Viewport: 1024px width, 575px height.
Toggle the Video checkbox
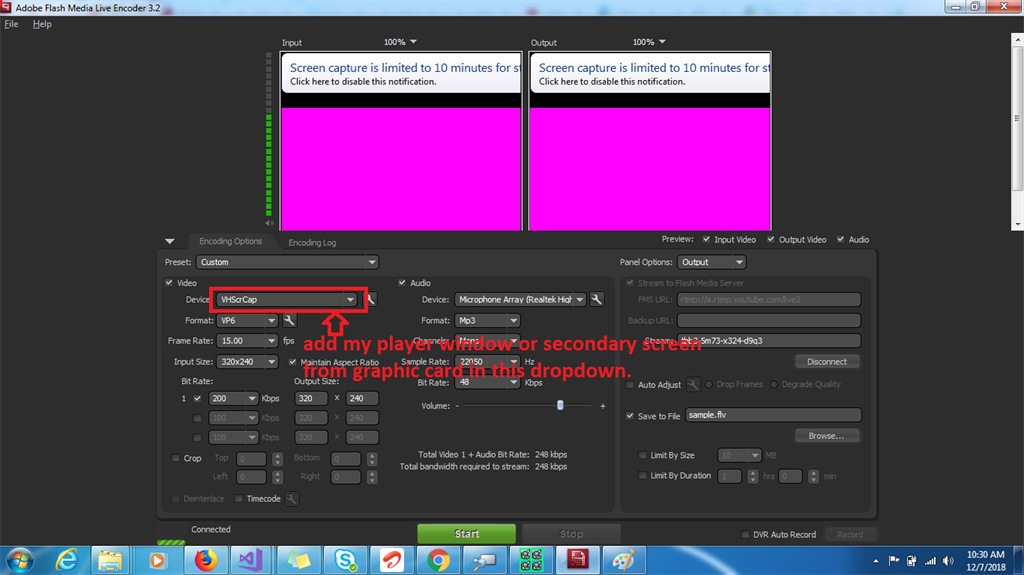169,282
